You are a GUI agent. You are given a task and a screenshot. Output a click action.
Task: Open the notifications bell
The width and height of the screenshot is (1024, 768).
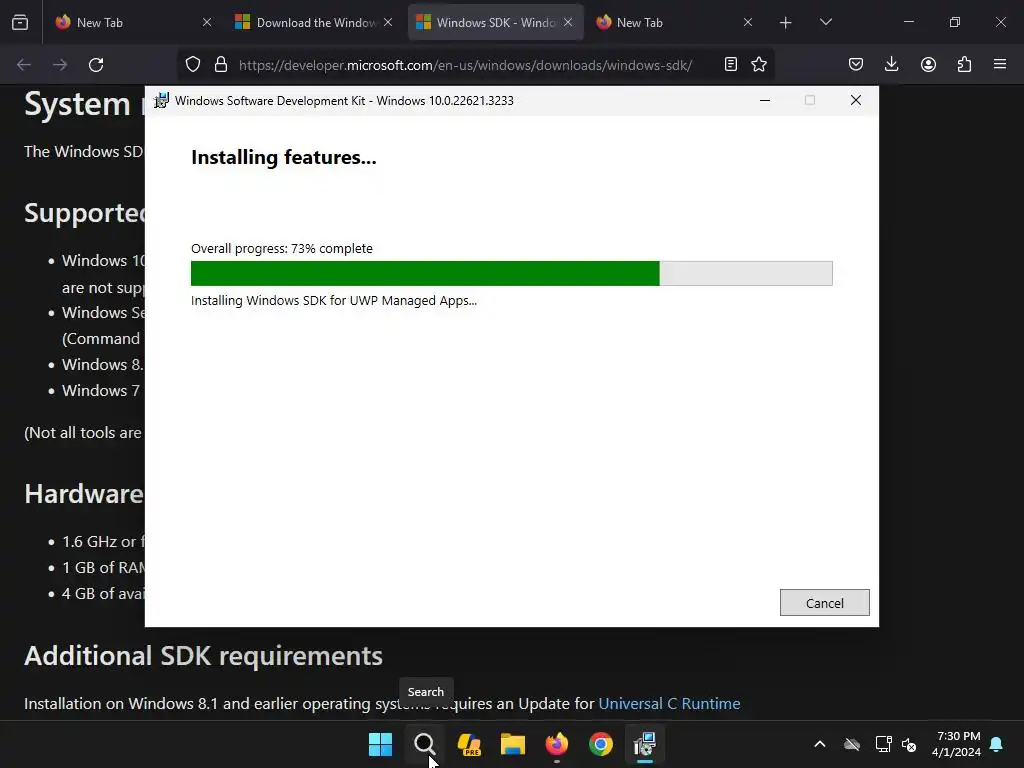[997, 744]
